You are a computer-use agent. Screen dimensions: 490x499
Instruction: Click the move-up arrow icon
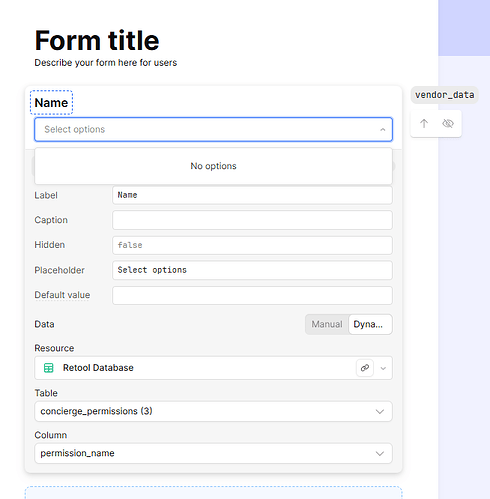coord(424,124)
